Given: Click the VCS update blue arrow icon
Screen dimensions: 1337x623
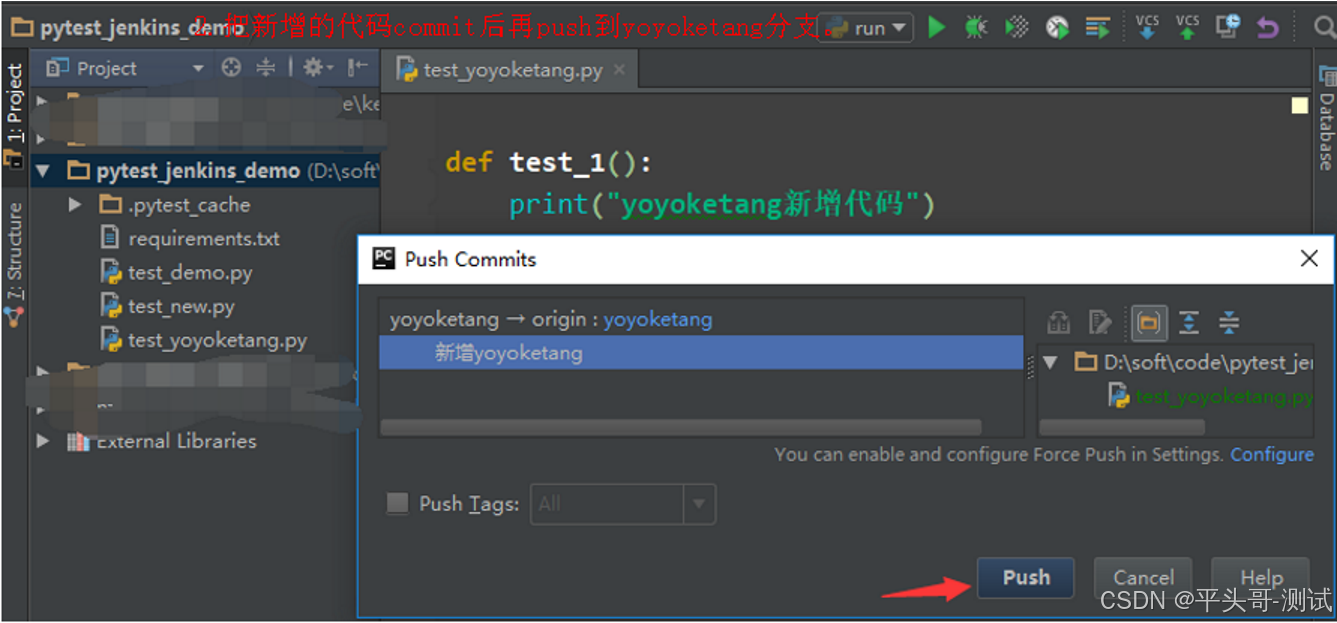Looking at the screenshot, I should pos(1147,29).
